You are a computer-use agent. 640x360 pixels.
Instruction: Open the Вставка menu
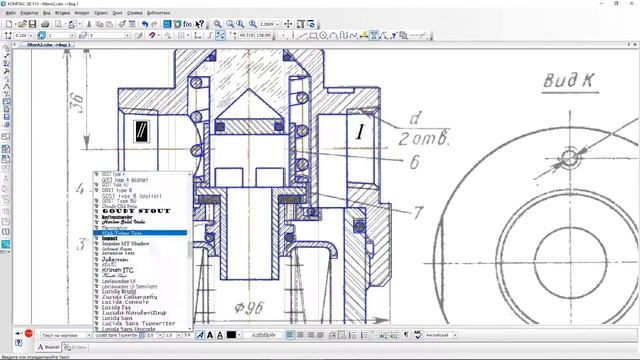click(x=62, y=13)
